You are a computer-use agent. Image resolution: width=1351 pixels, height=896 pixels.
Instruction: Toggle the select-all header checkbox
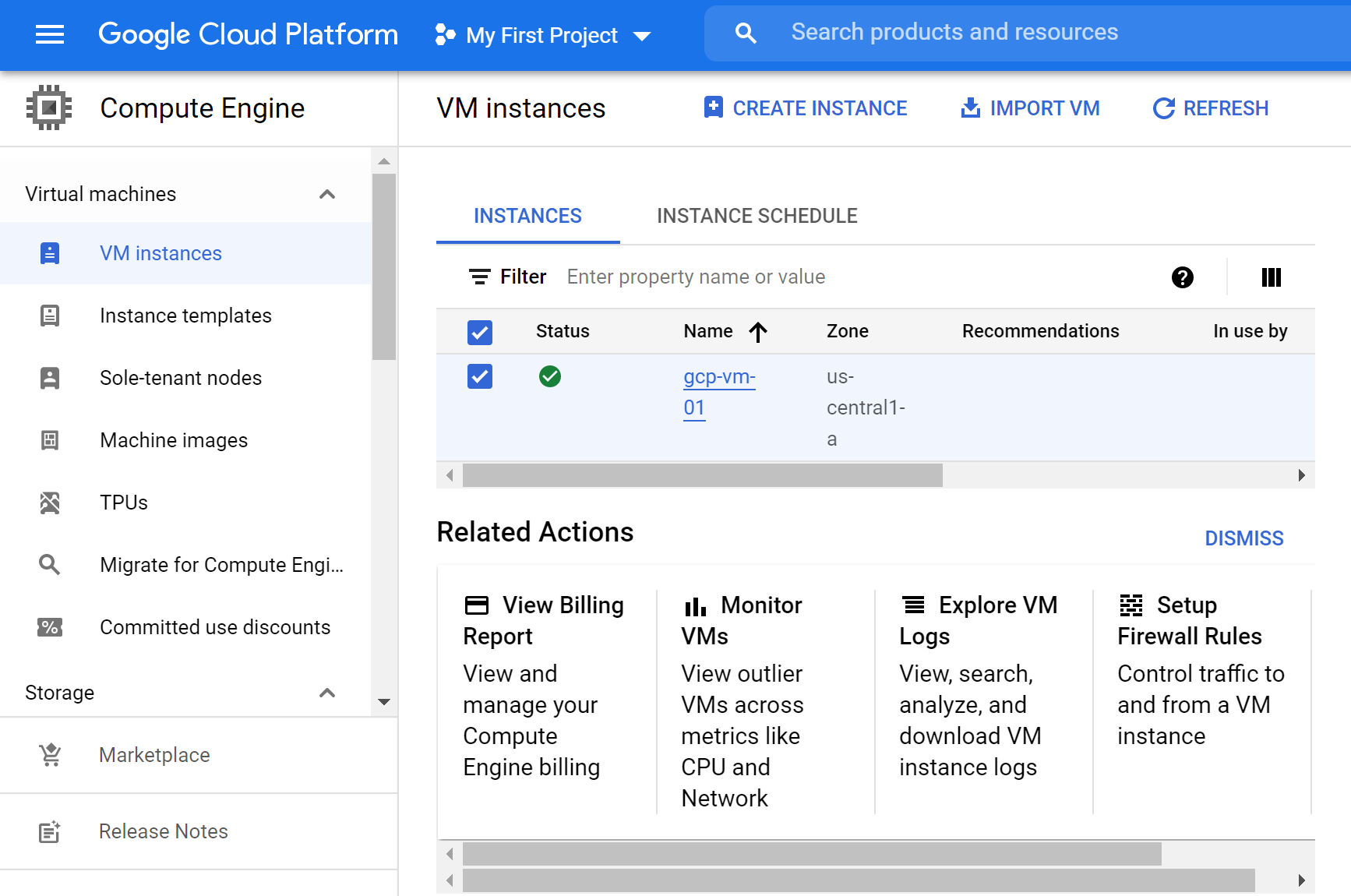pyautogui.click(x=480, y=332)
